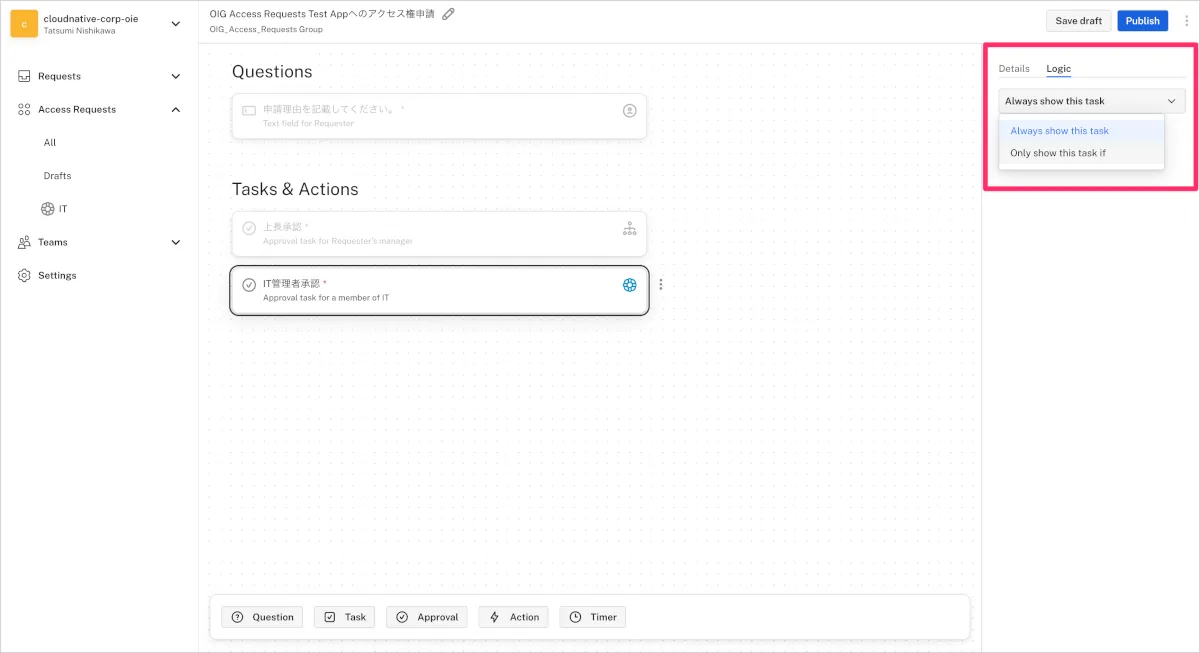
Task: Click the pencil edit icon beside request title
Action: coord(449,14)
